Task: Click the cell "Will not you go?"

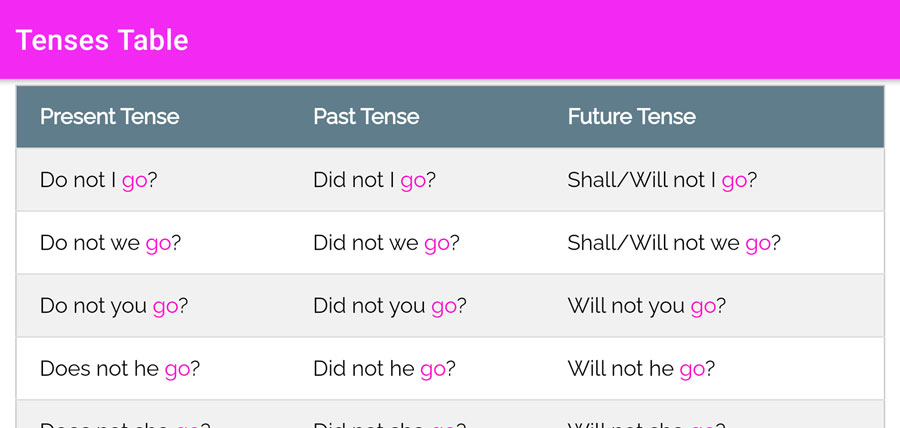Action: point(646,306)
